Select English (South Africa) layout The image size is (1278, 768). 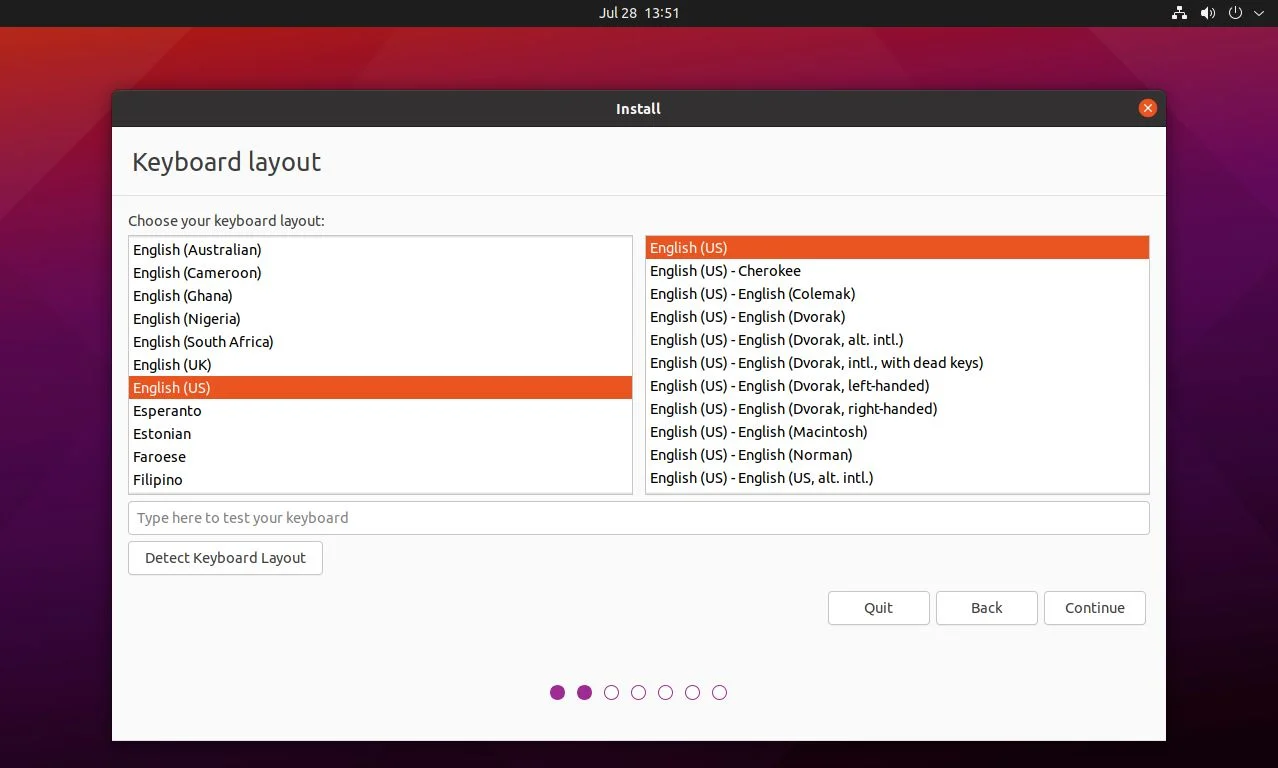(380, 342)
